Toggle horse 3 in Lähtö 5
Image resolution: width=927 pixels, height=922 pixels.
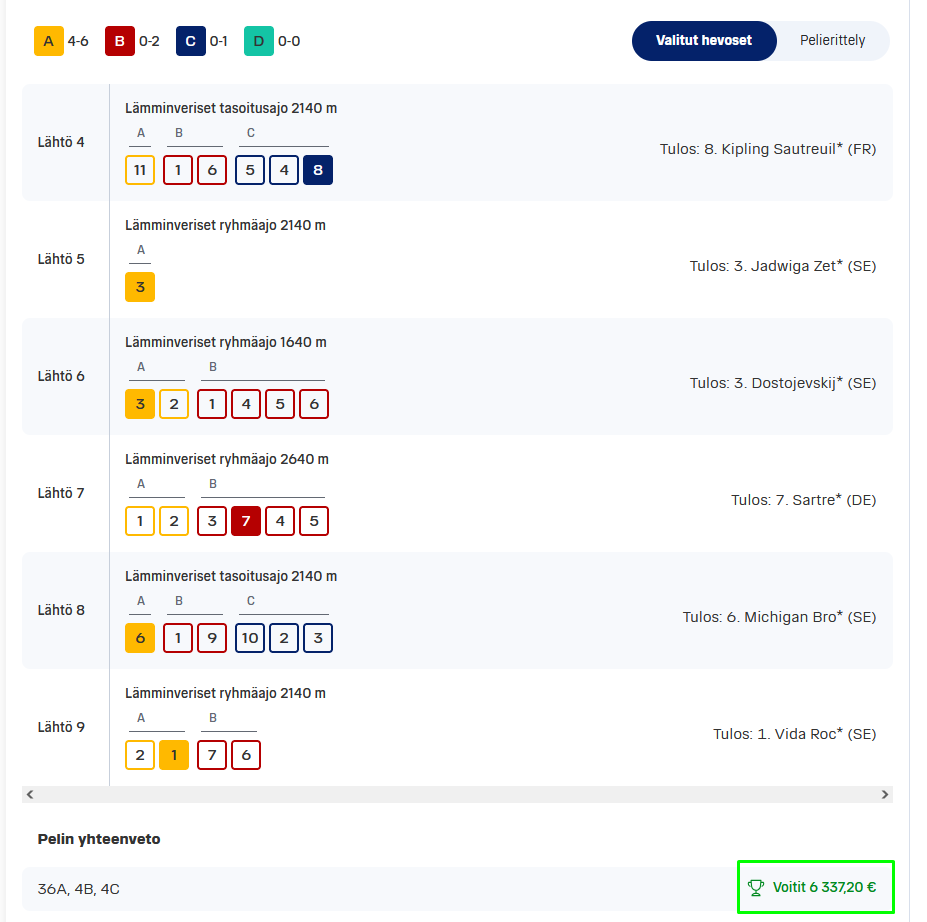click(140, 287)
